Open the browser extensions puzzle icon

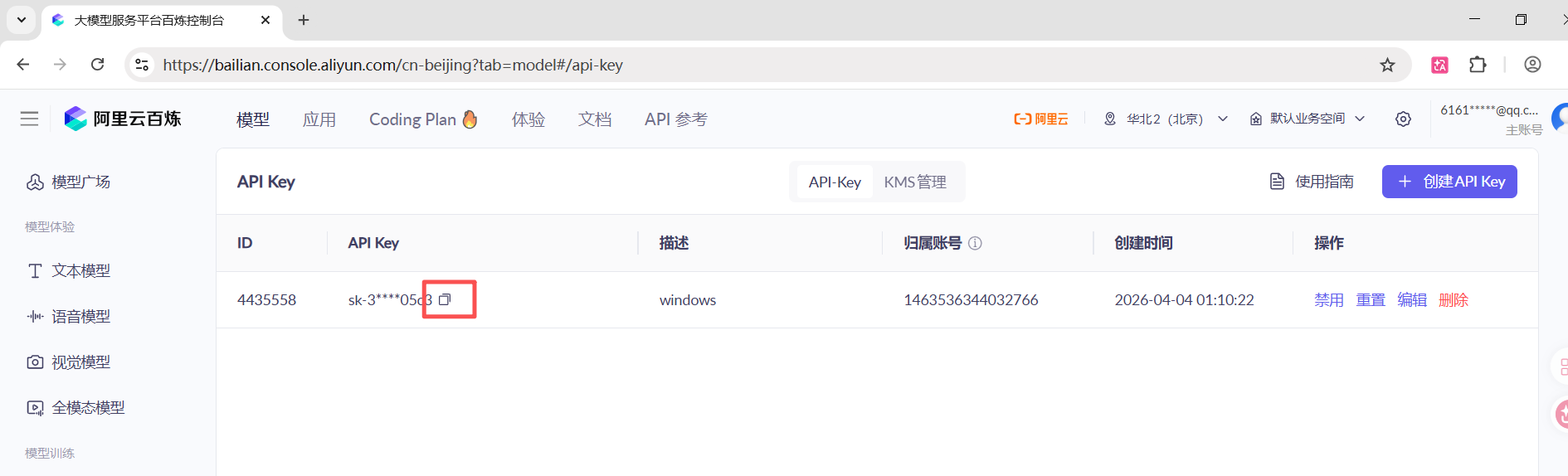pos(1478,65)
